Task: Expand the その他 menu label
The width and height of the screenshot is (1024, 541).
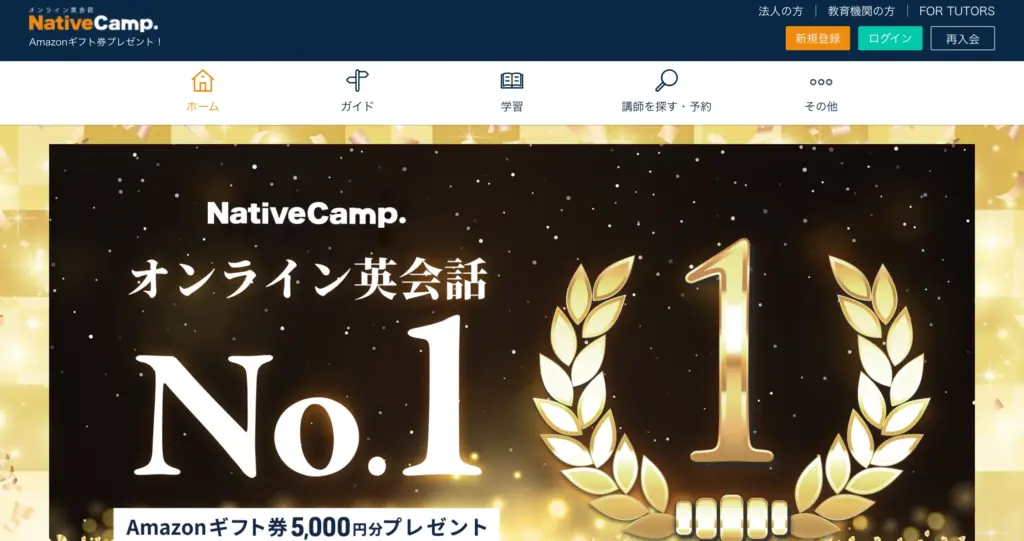Action: point(821,107)
